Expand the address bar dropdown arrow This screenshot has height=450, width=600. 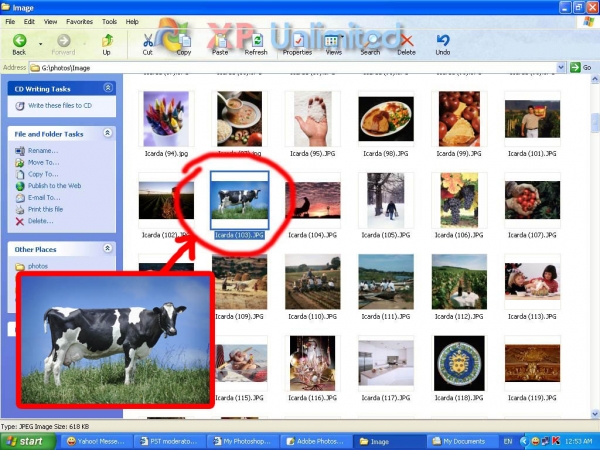[561, 68]
